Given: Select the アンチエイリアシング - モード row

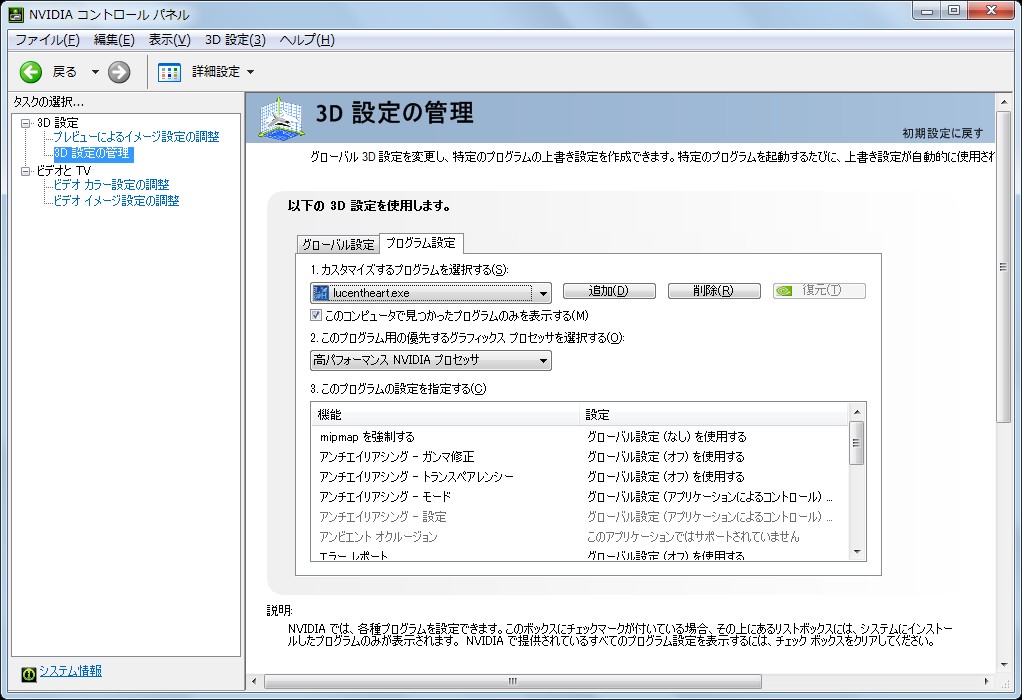Looking at the screenshot, I should 580,497.
